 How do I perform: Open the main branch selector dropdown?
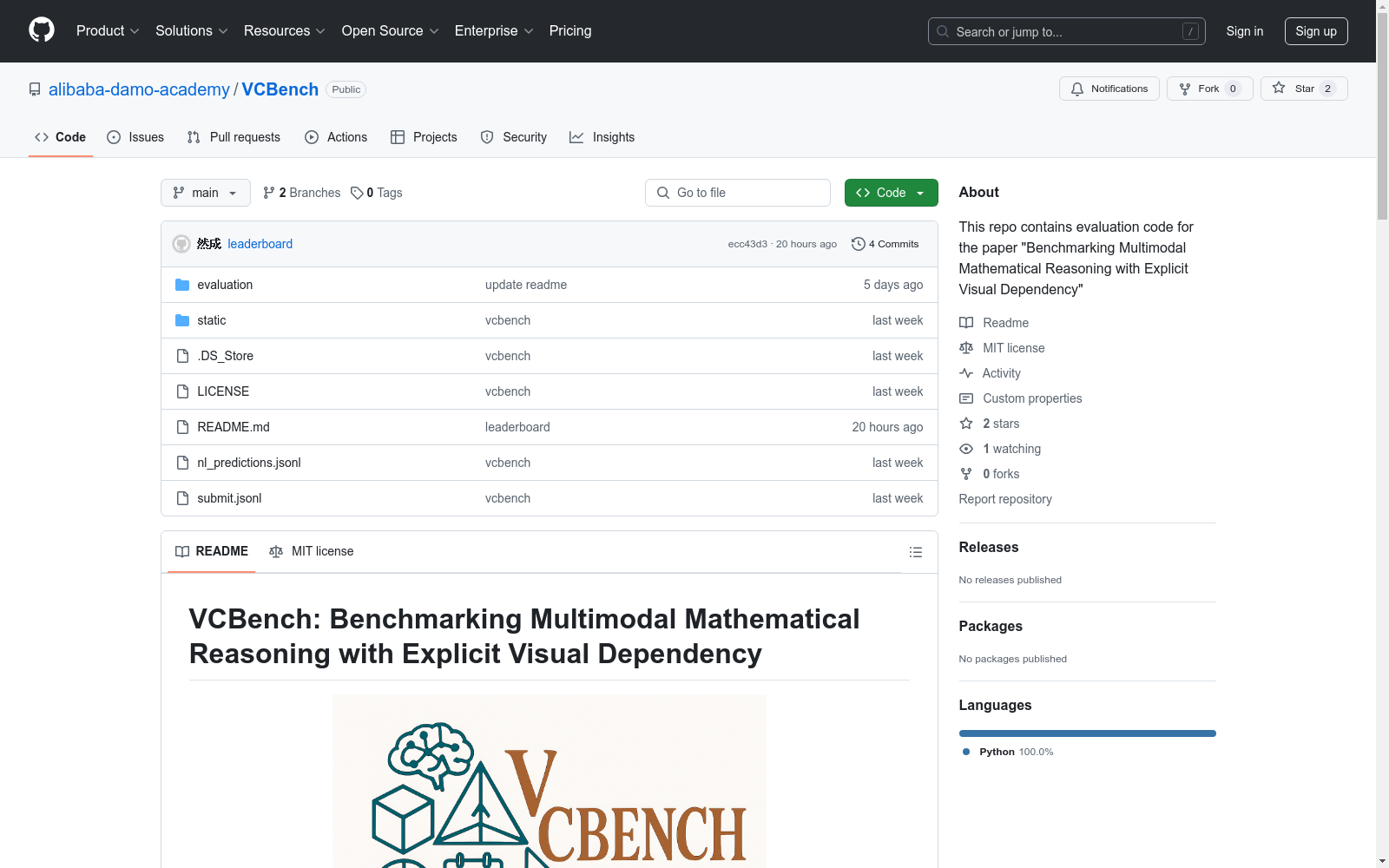click(206, 193)
